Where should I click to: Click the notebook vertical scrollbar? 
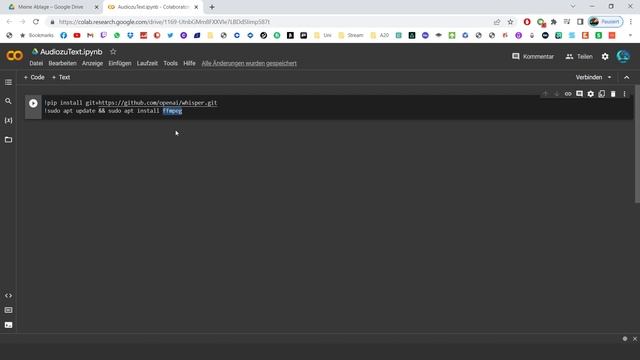pos(637,144)
